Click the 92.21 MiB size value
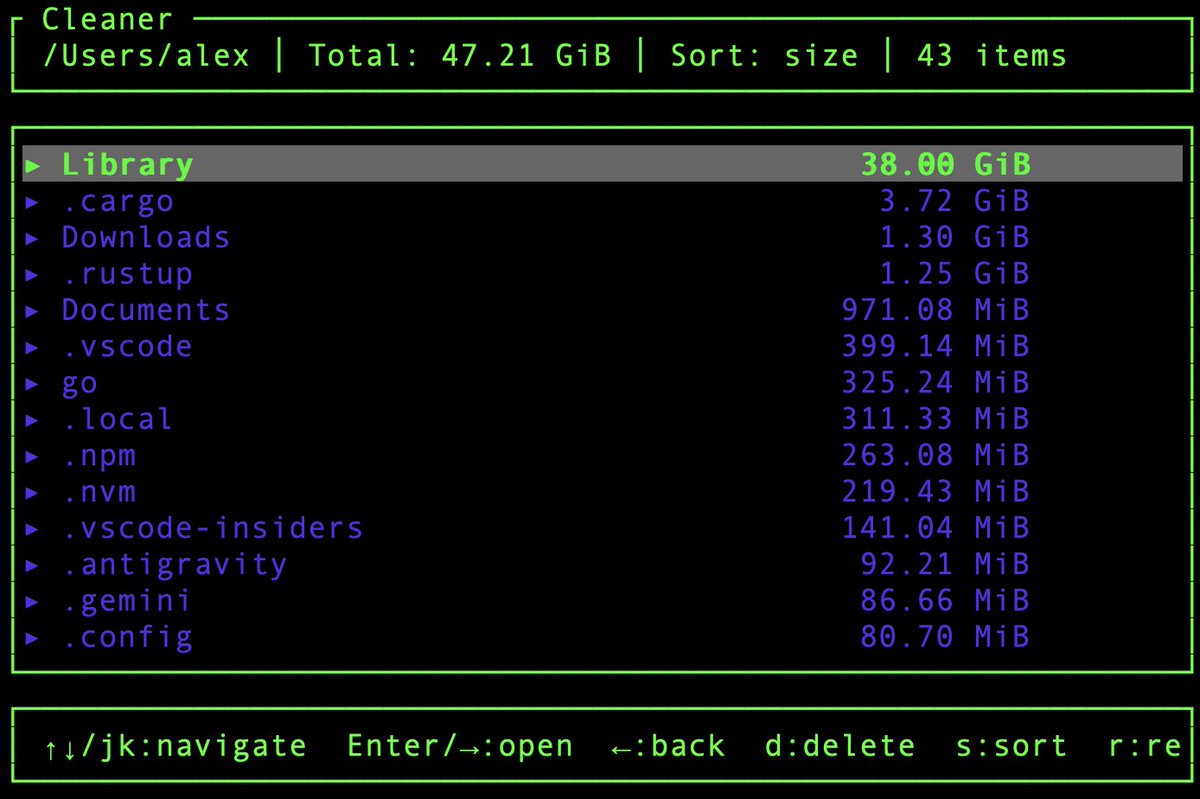Image resolution: width=1200 pixels, height=799 pixels. click(x=945, y=564)
